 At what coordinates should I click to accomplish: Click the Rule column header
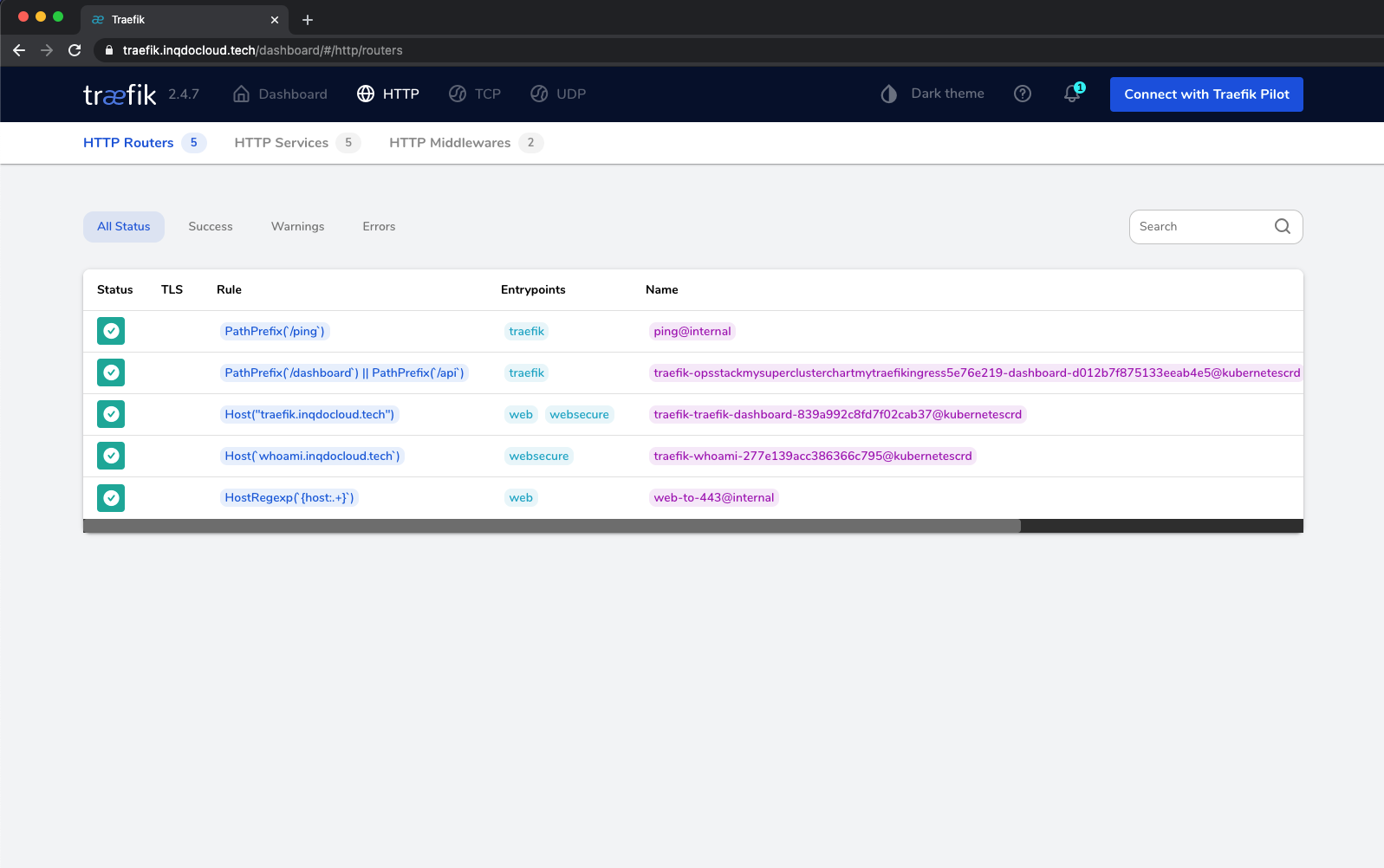pos(229,290)
